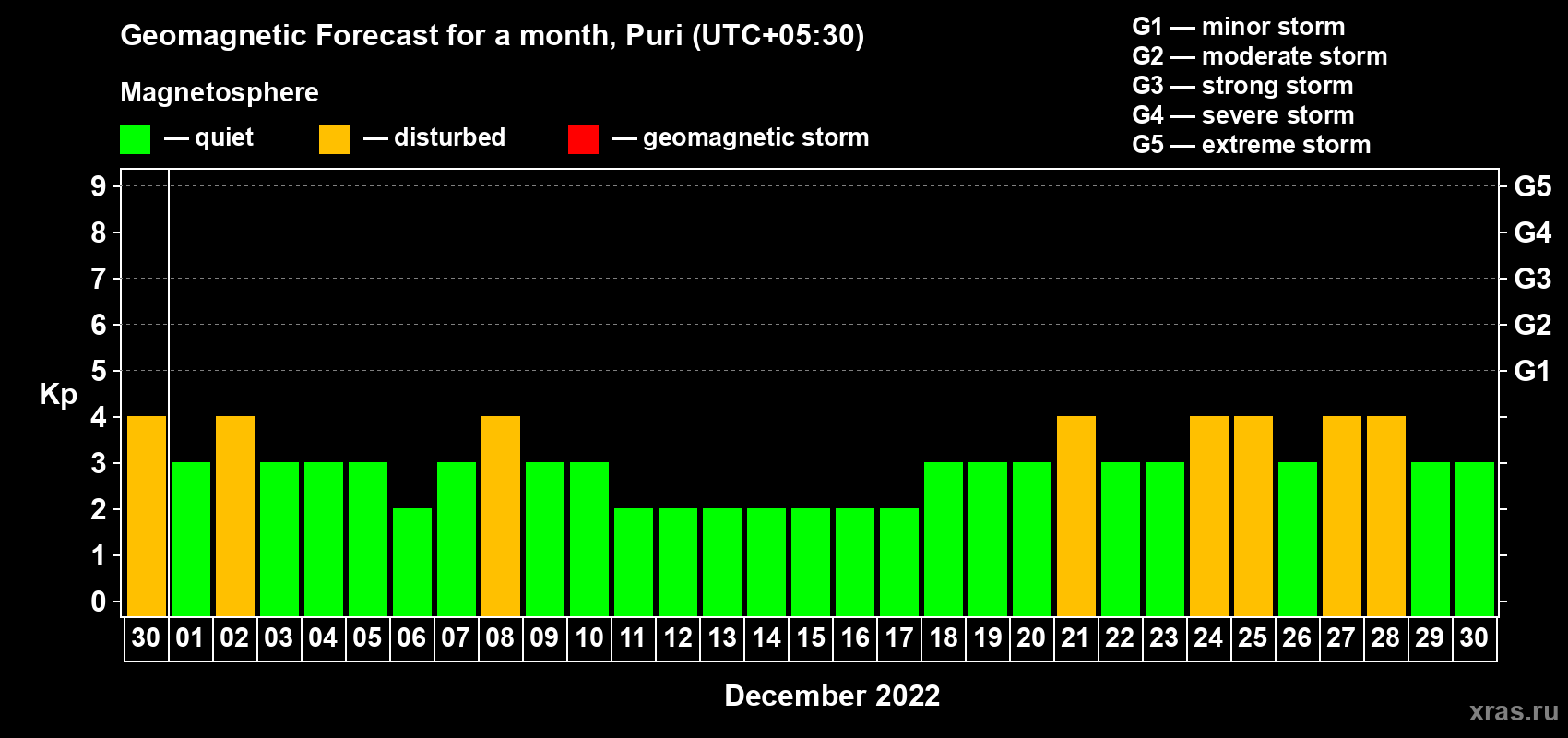1568x738 pixels.
Task: Click the orange disturbed legend swatch
Action: coord(334,139)
